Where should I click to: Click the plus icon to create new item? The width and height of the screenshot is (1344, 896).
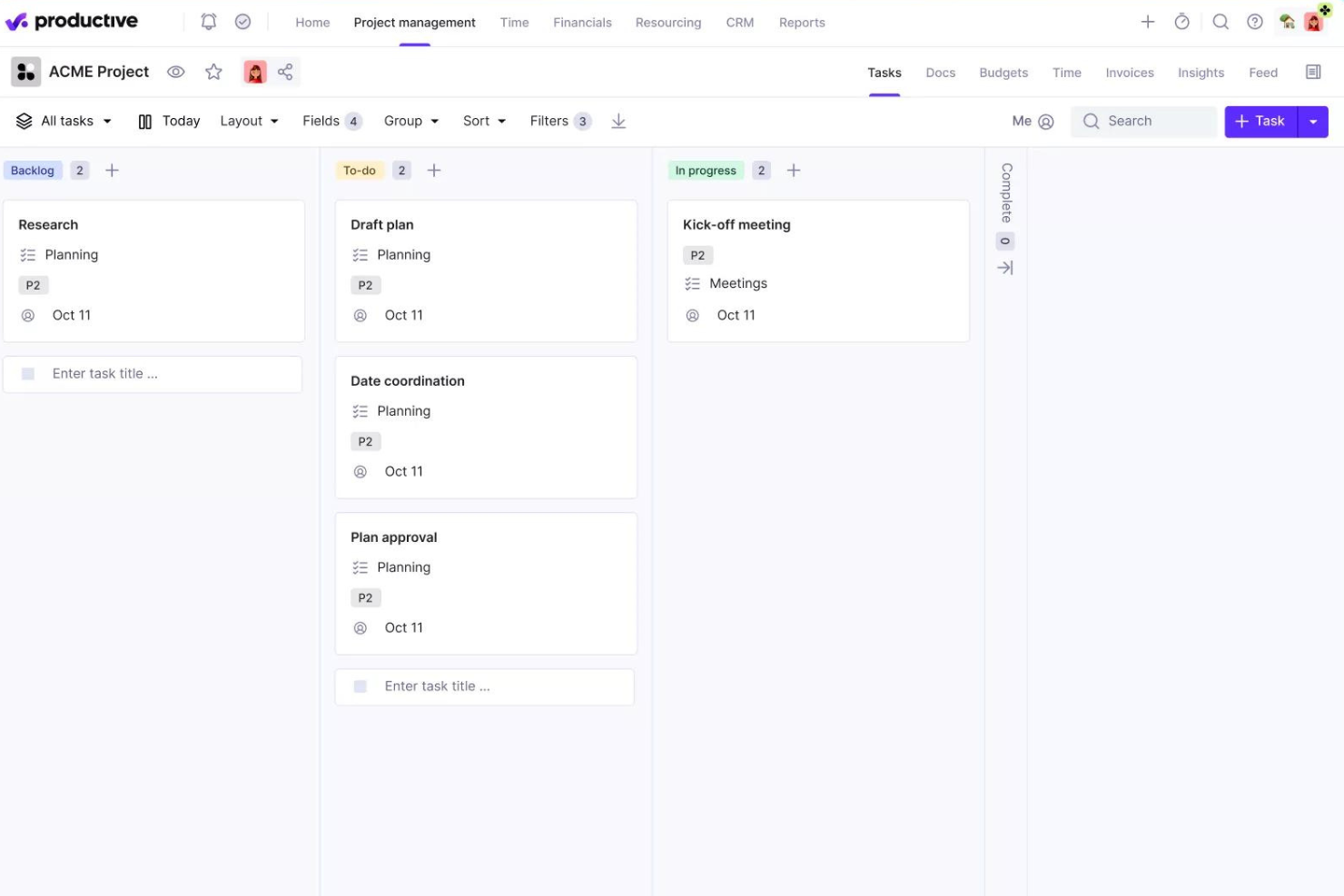[x=1148, y=21]
